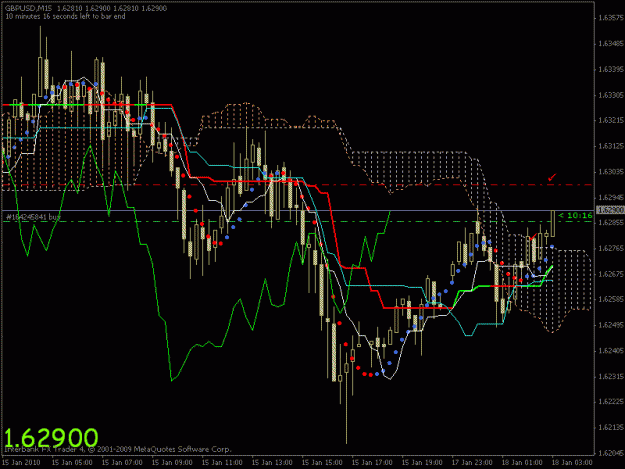Click the 1.63395 price axis label

tap(611, 69)
